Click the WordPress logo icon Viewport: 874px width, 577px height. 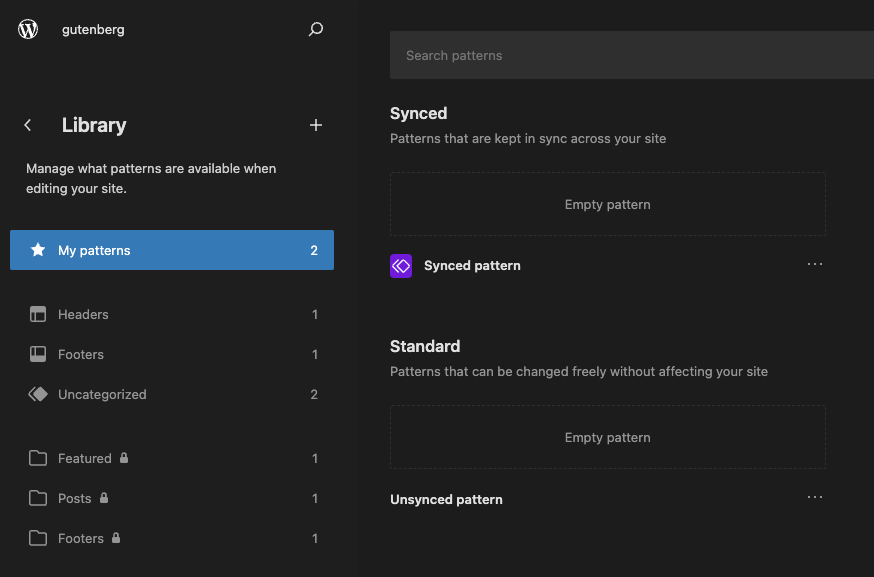(x=28, y=29)
